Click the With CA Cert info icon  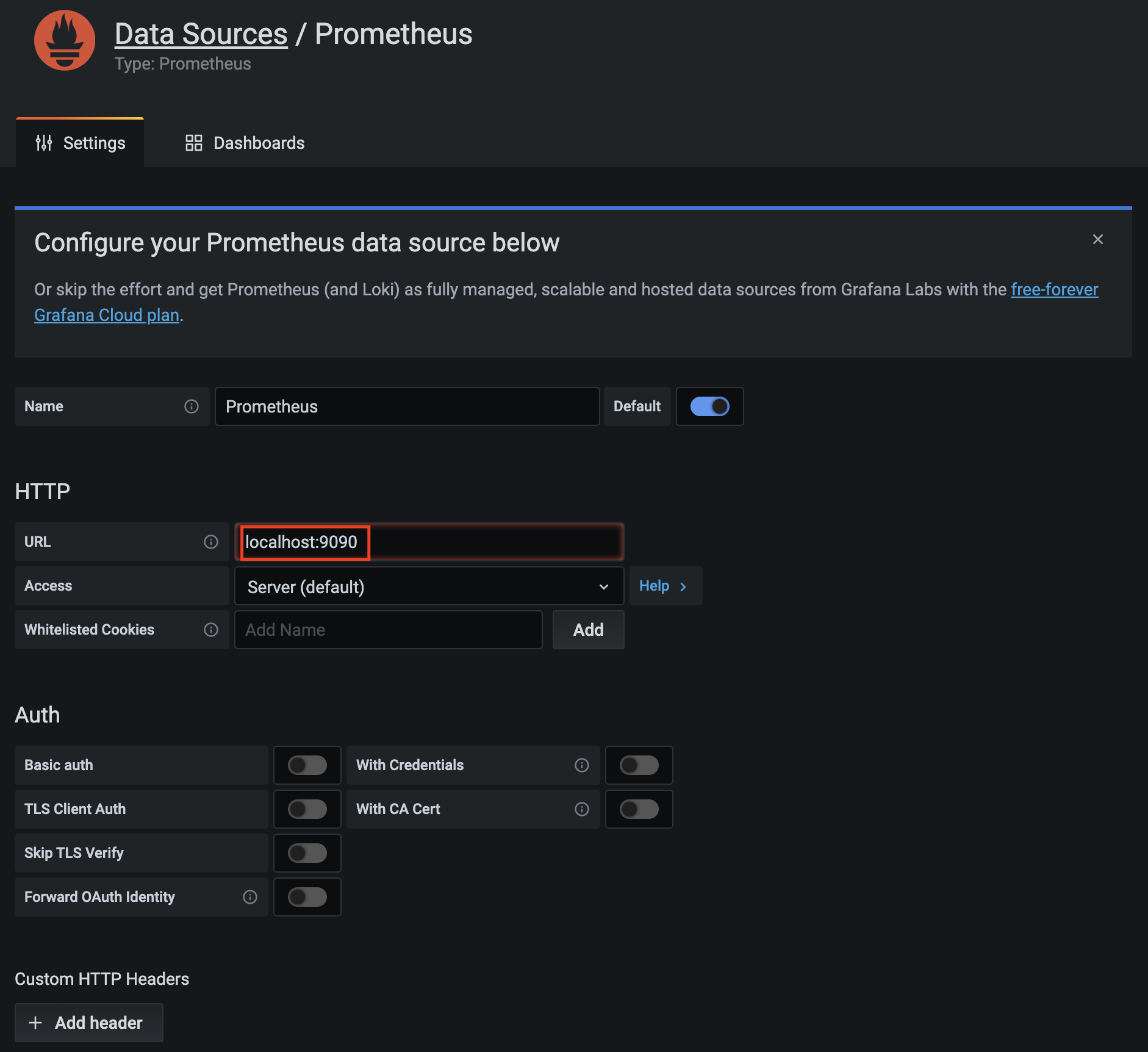pyautogui.click(x=582, y=809)
